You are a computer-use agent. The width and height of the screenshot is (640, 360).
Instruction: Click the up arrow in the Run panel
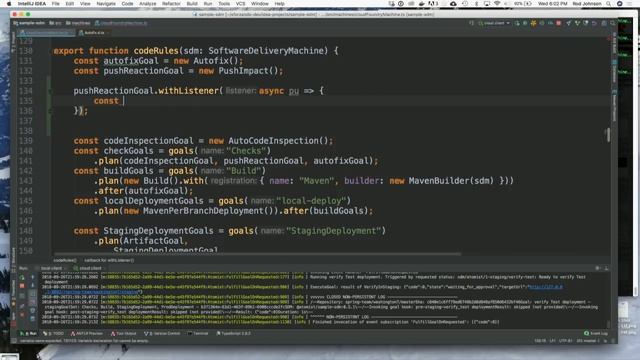coord(33,278)
